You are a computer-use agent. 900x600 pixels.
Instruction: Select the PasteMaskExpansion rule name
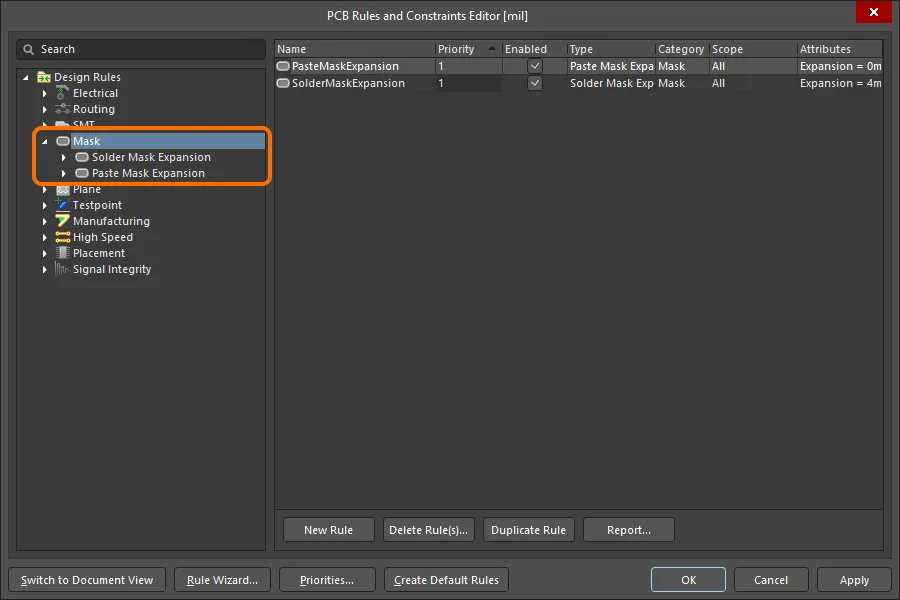pos(345,66)
